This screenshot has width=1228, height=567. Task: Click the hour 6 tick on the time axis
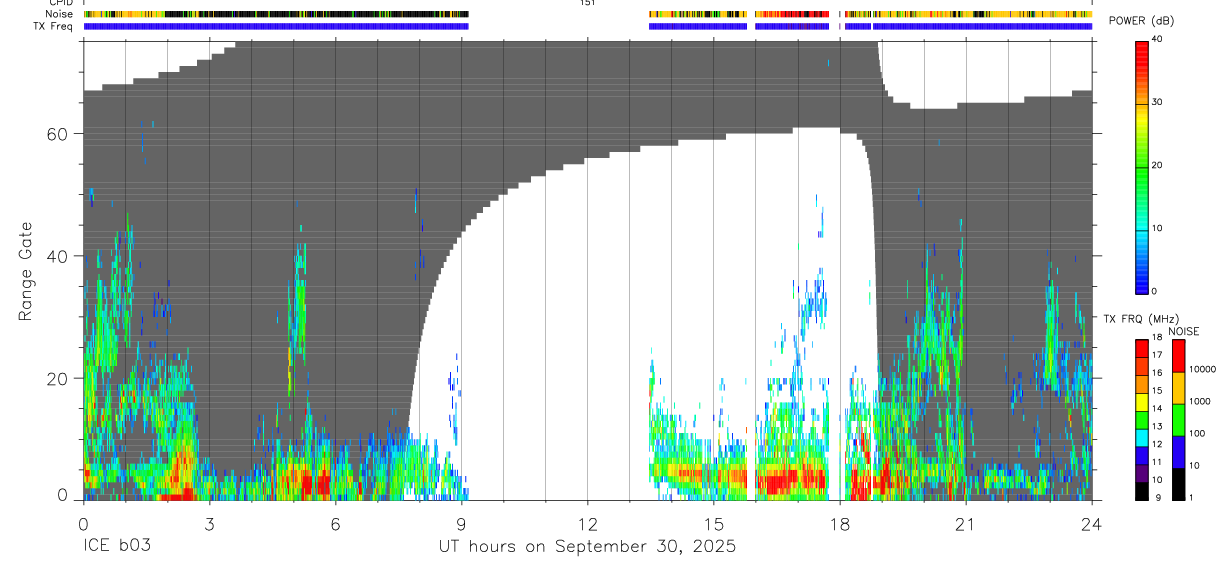(335, 524)
